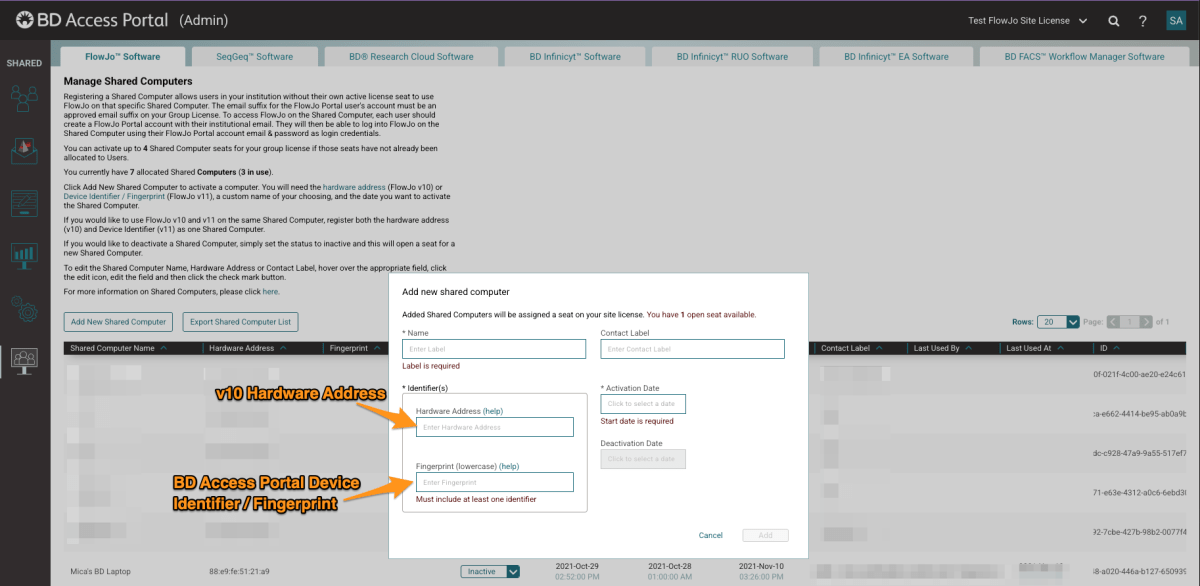Click the Enter Hardware Address input field

coord(494,426)
